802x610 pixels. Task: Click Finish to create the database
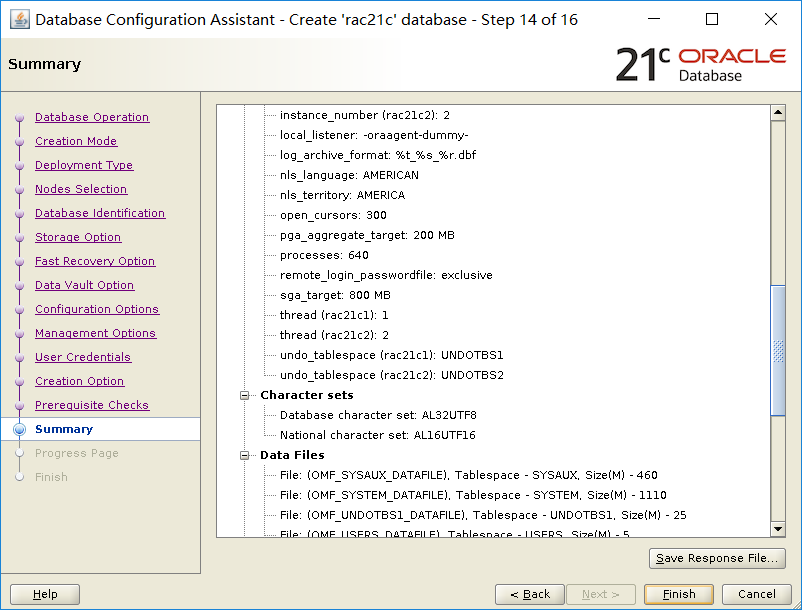pos(679,594)
